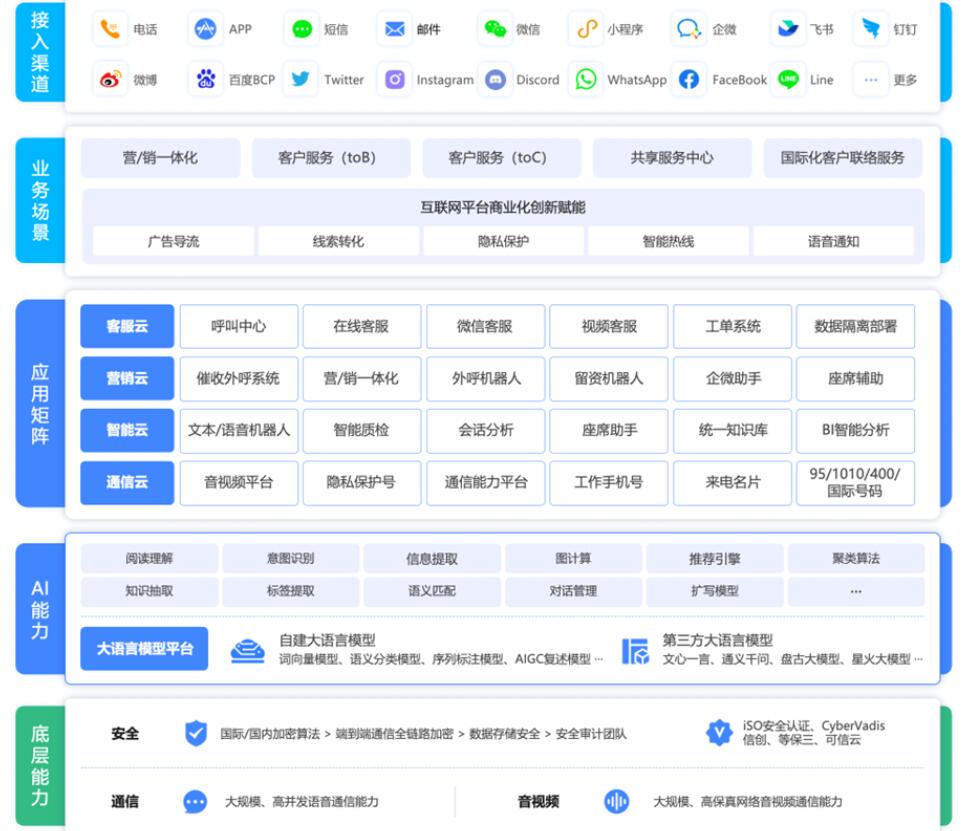969x831 pixels.
Task: Click the DingTalk (钉钉) icon
Action: (870, 29)
